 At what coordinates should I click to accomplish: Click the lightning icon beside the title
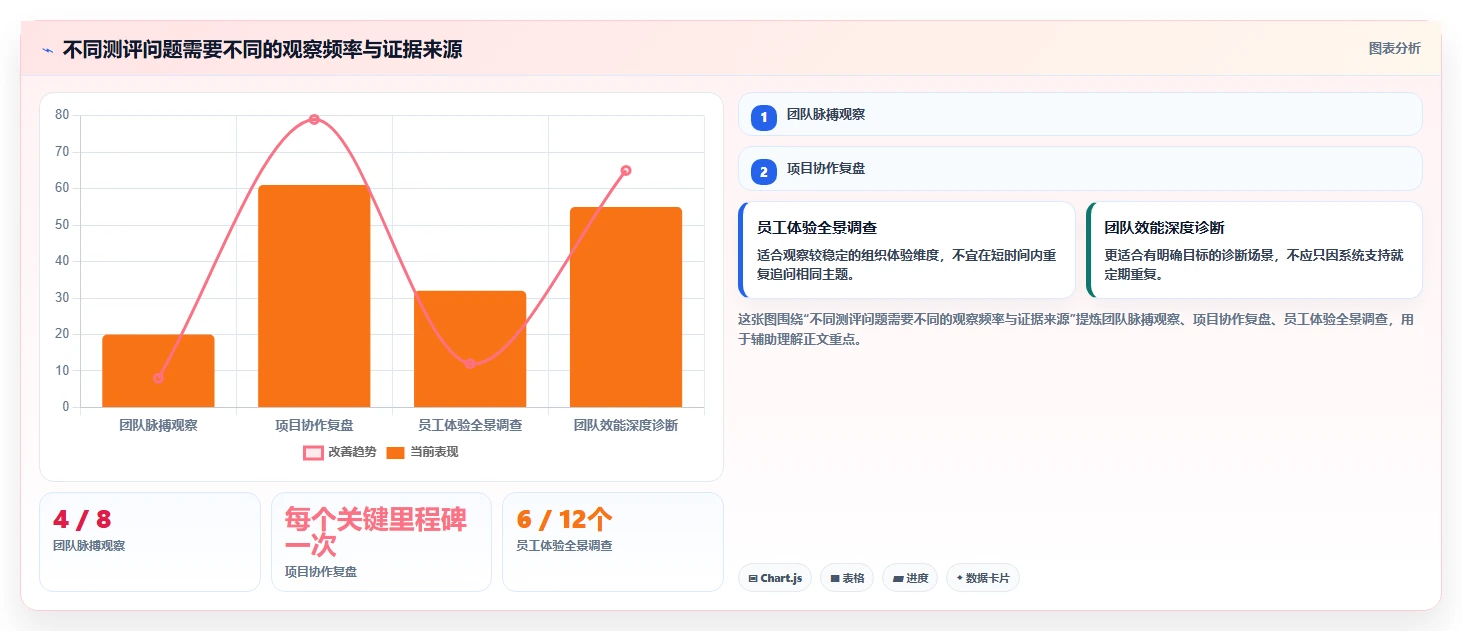pyautogui.click(x=47, y=50)
